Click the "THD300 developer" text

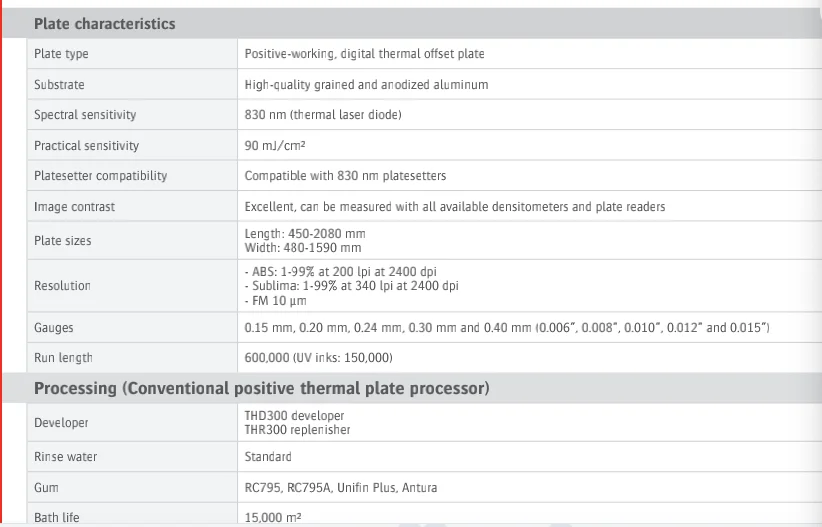click(294, 416)
